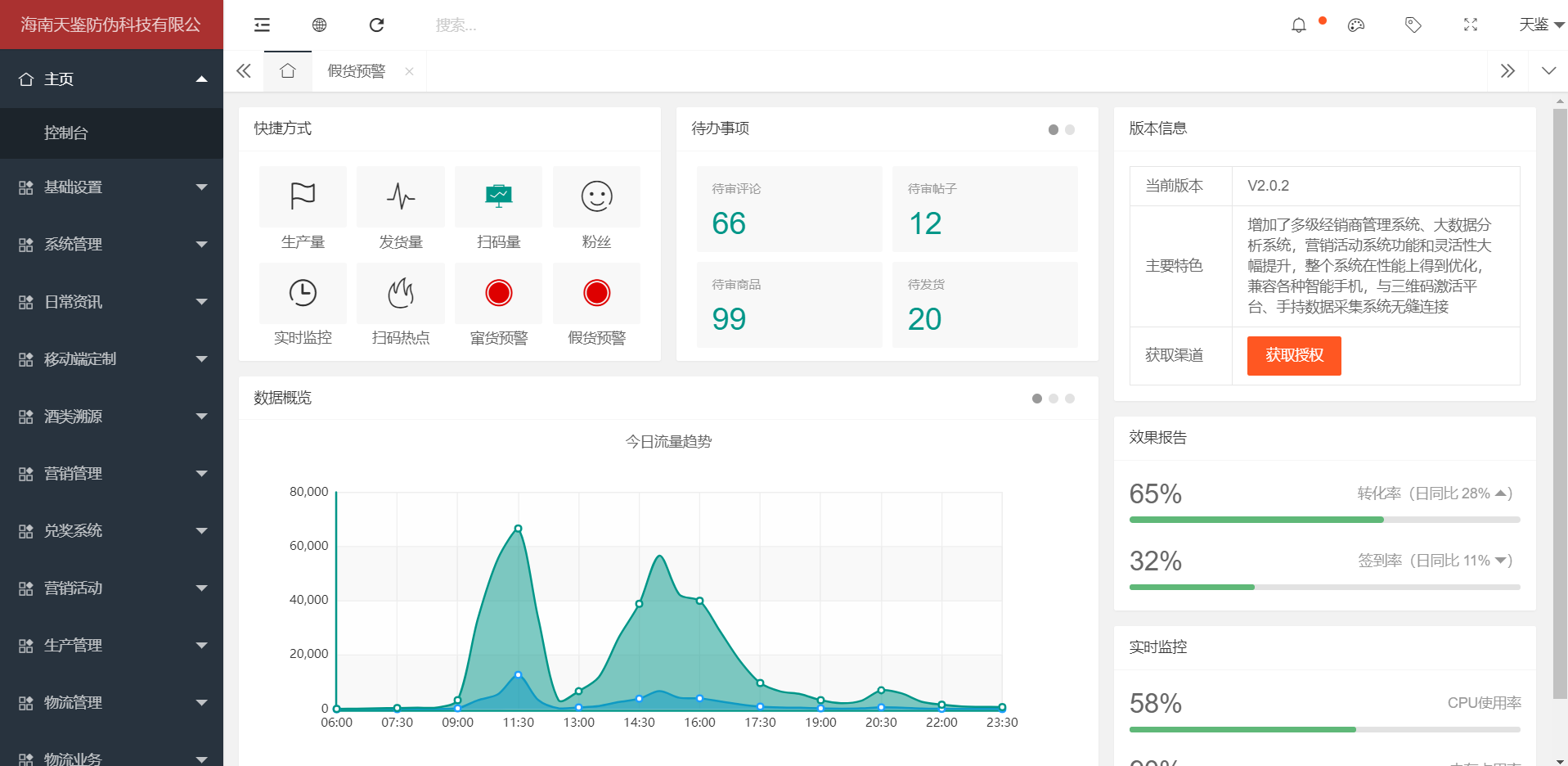The height and width of the screenshot is (766, 1568).
Task: Select the third 数据概览 carousel dot
Action: pyautogui.click(x=1070, y=399)
